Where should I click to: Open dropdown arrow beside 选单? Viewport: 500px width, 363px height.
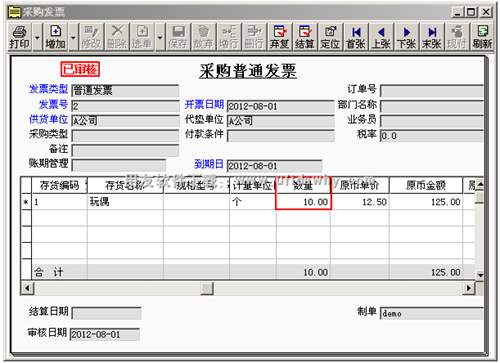[x=160, y=37]
